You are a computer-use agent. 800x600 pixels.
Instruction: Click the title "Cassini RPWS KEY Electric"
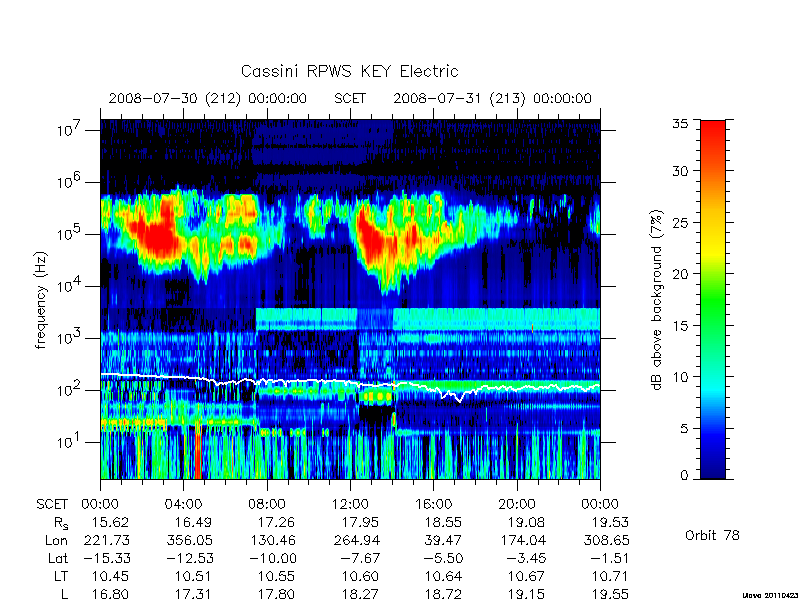(x=349, y=71)
